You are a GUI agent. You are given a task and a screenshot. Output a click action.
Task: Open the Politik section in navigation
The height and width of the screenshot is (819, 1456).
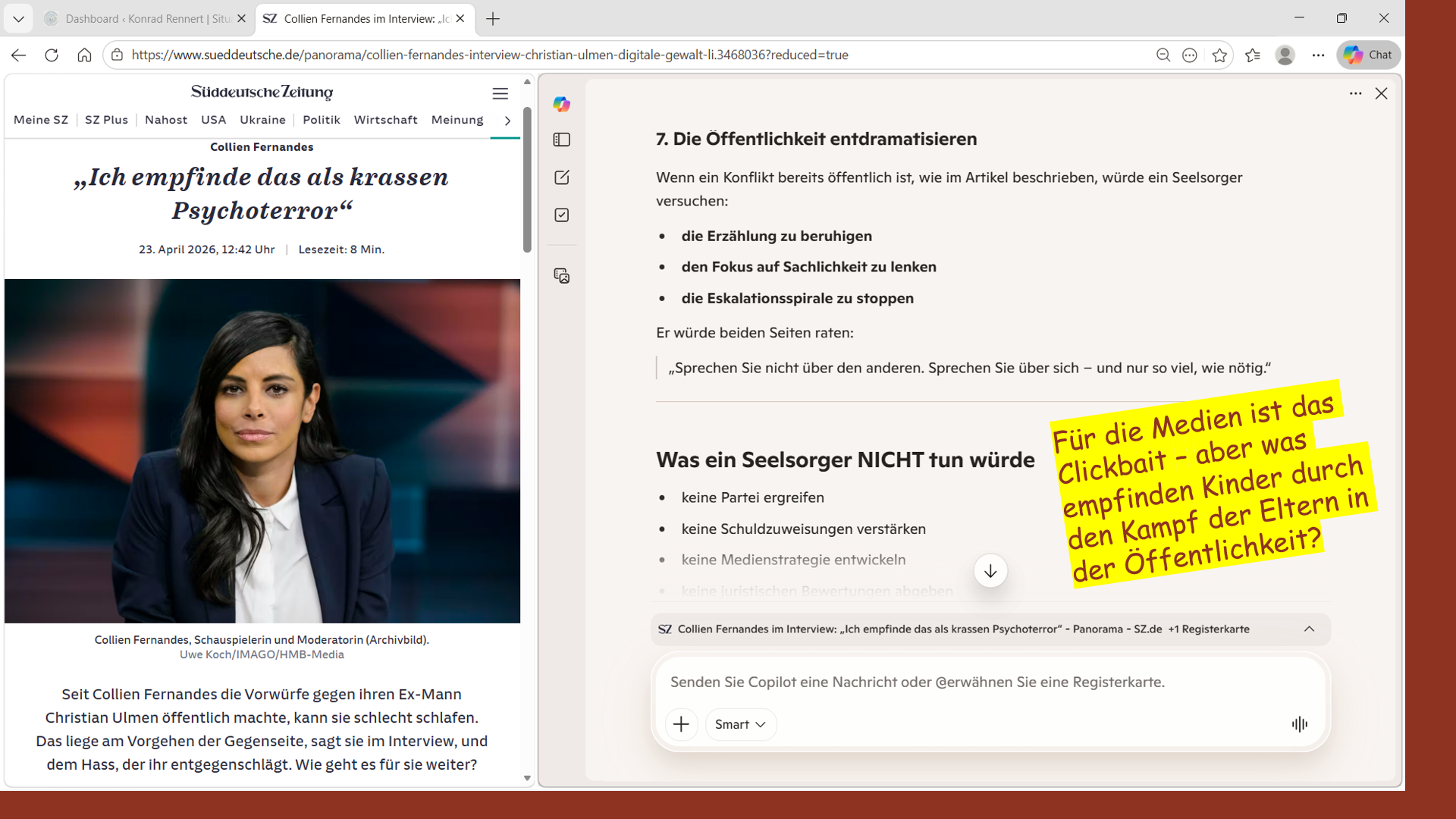point(321,120)
